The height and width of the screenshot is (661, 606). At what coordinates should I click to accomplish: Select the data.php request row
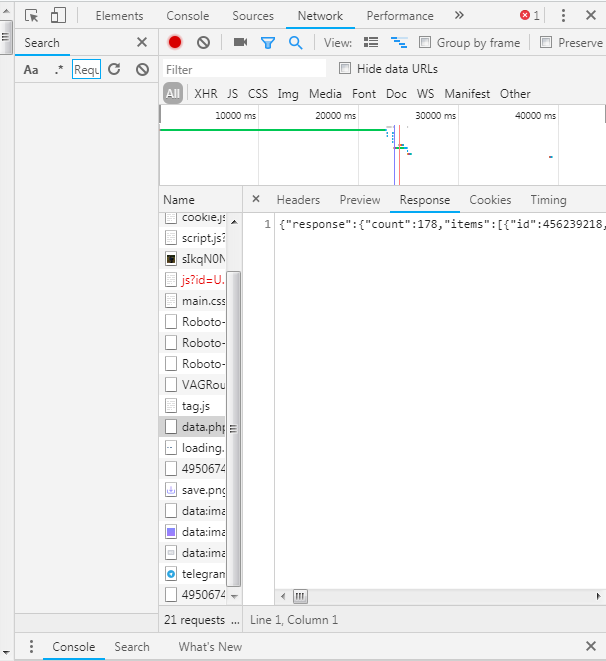(x=193, y=427)
